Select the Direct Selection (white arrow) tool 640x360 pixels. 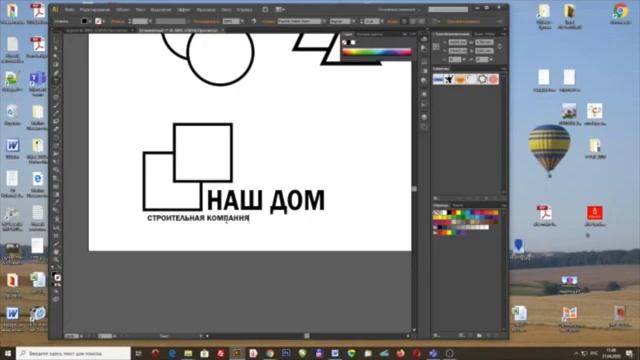[56, 48]
